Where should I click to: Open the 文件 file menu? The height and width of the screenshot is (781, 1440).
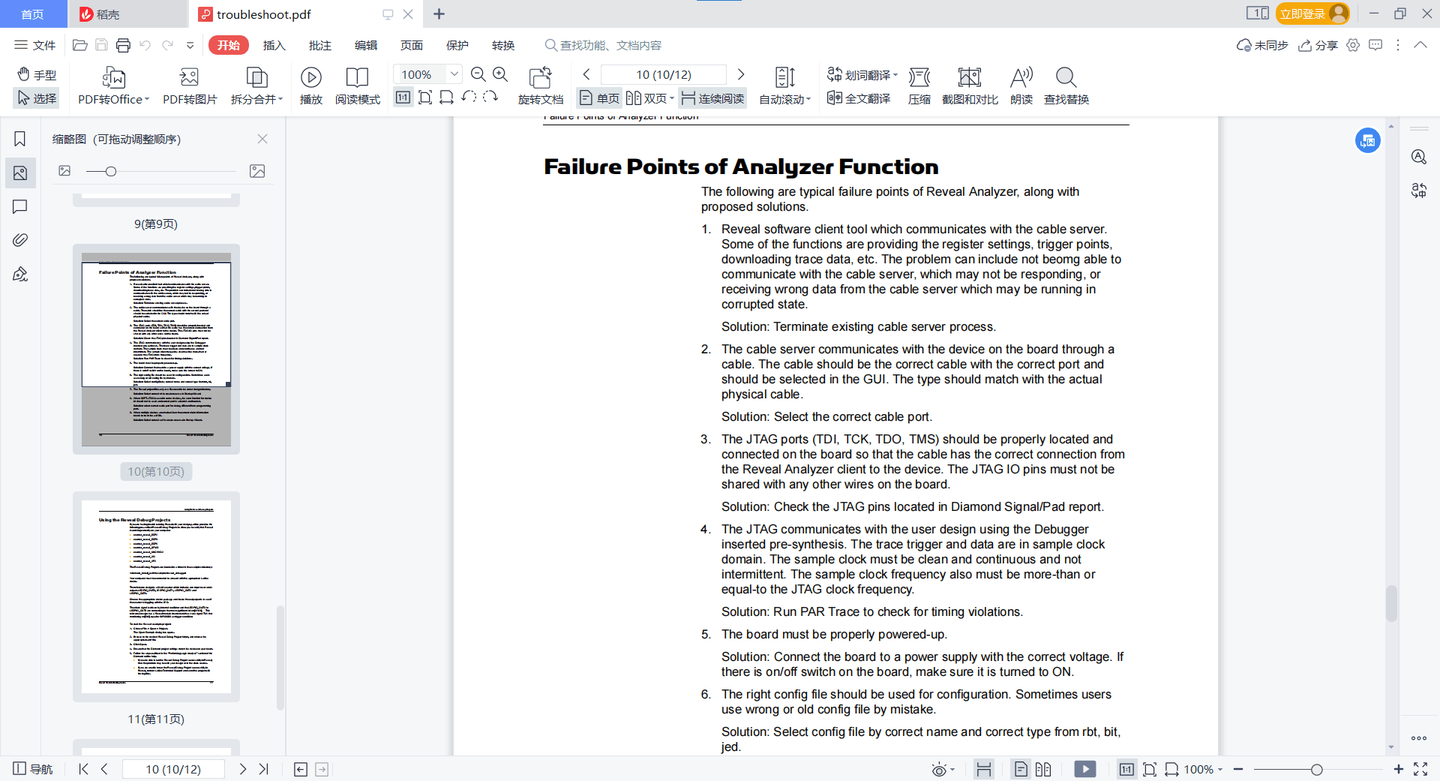point(35,45)
